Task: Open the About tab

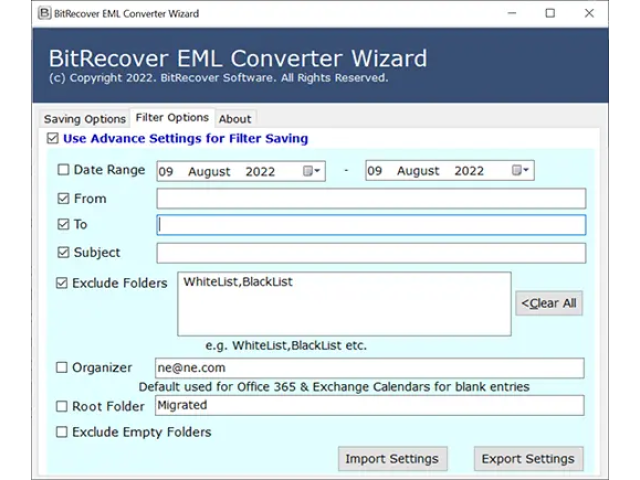Action: click(235, 119)
